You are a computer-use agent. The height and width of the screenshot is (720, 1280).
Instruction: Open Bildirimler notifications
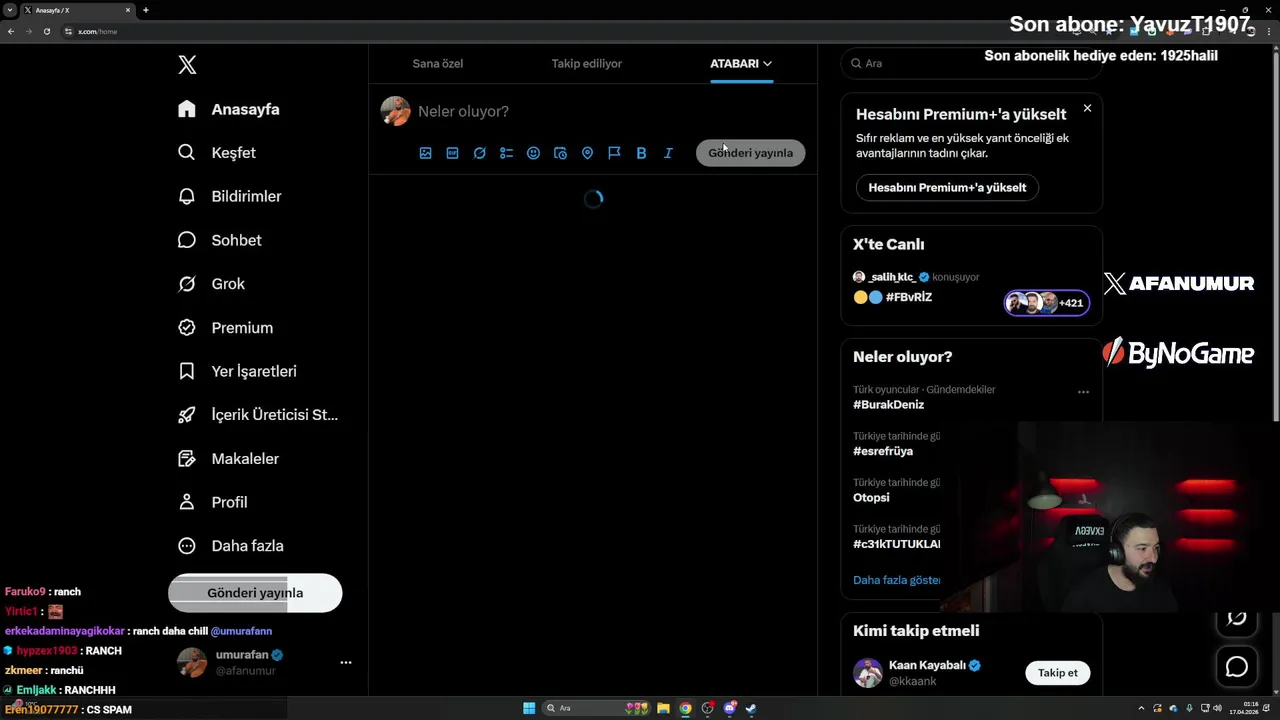point(230,196)
